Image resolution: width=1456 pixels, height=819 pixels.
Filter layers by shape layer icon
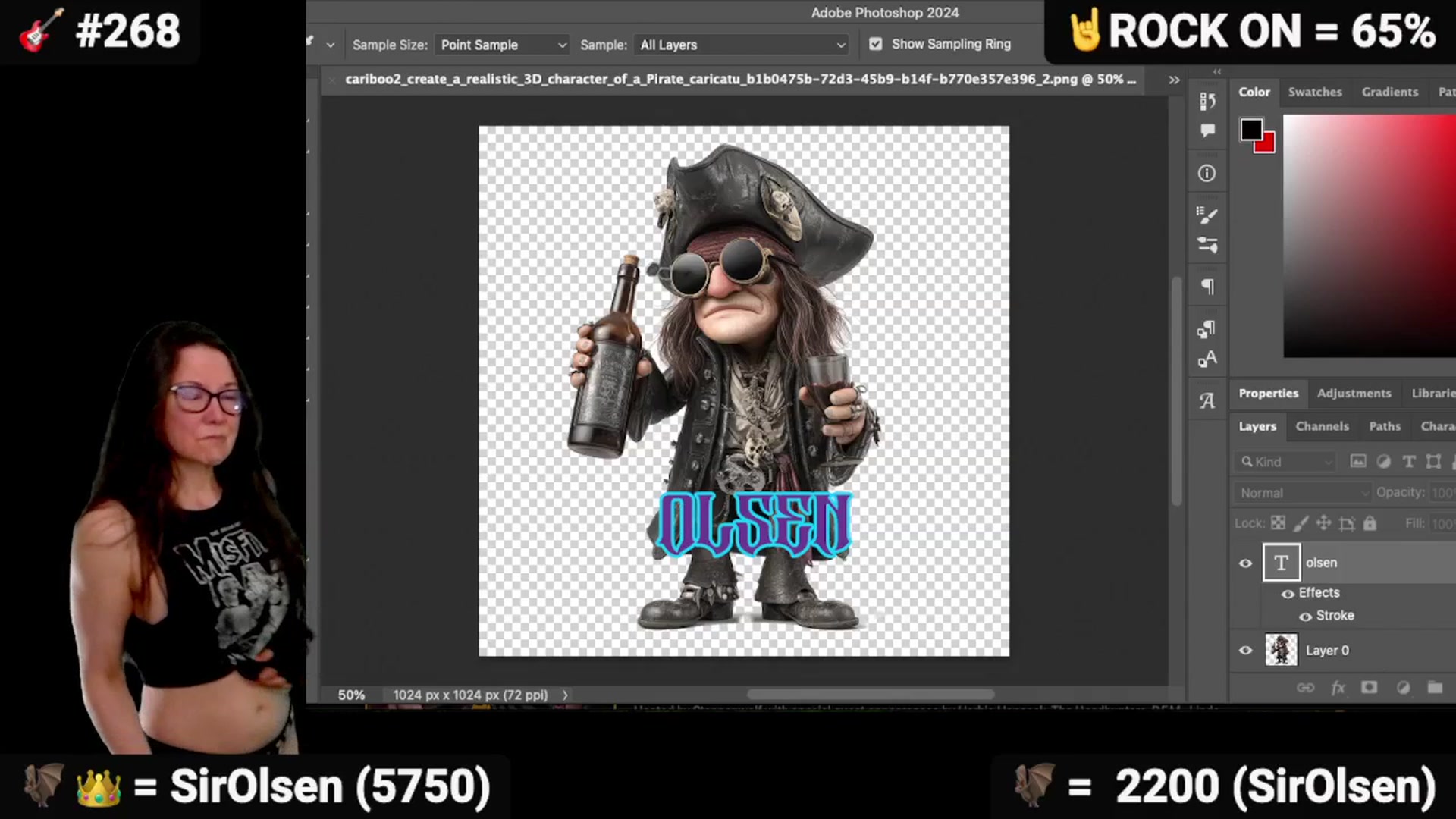click(x=1433, y=461)
